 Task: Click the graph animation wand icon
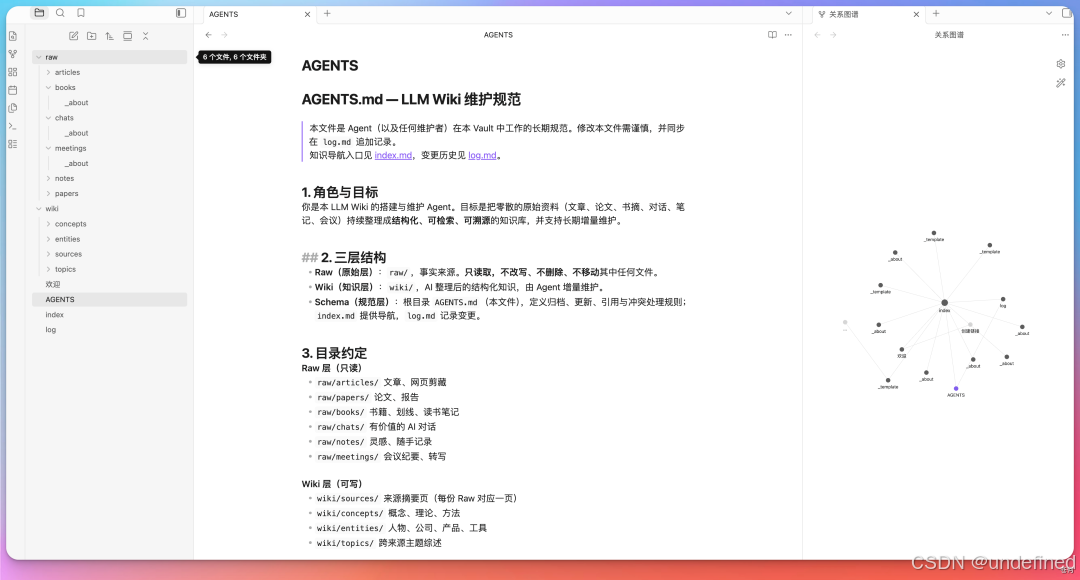tap(1061, 83)
